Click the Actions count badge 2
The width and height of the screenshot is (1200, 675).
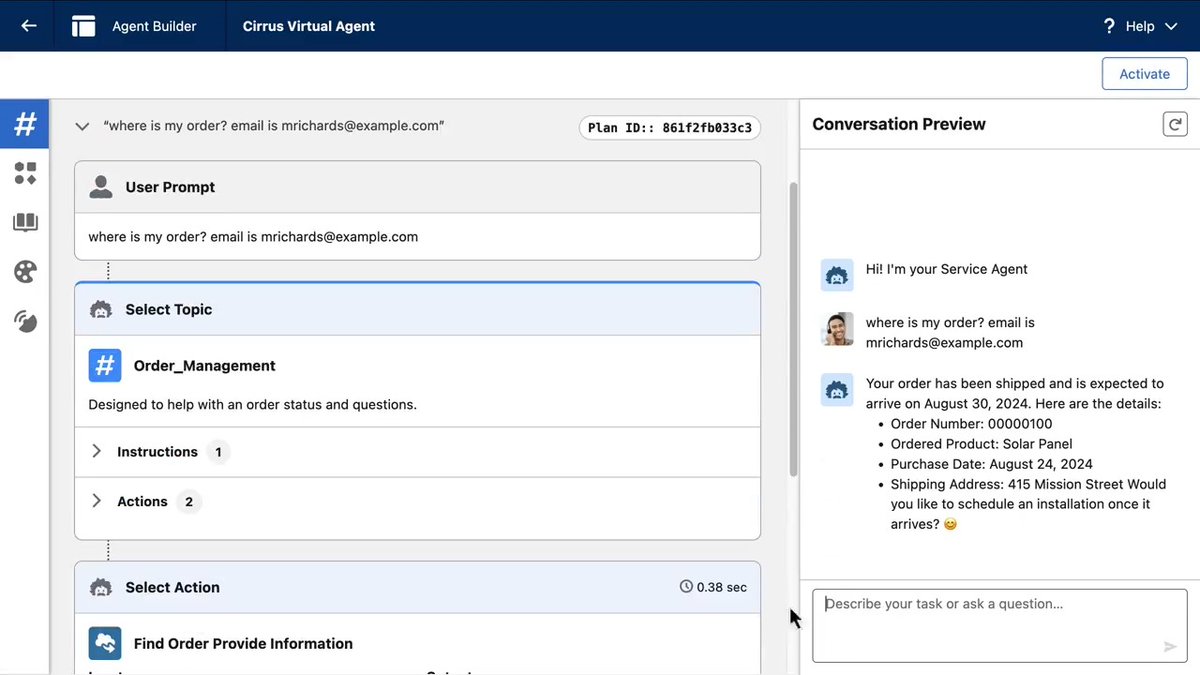[x=189, y=502]
